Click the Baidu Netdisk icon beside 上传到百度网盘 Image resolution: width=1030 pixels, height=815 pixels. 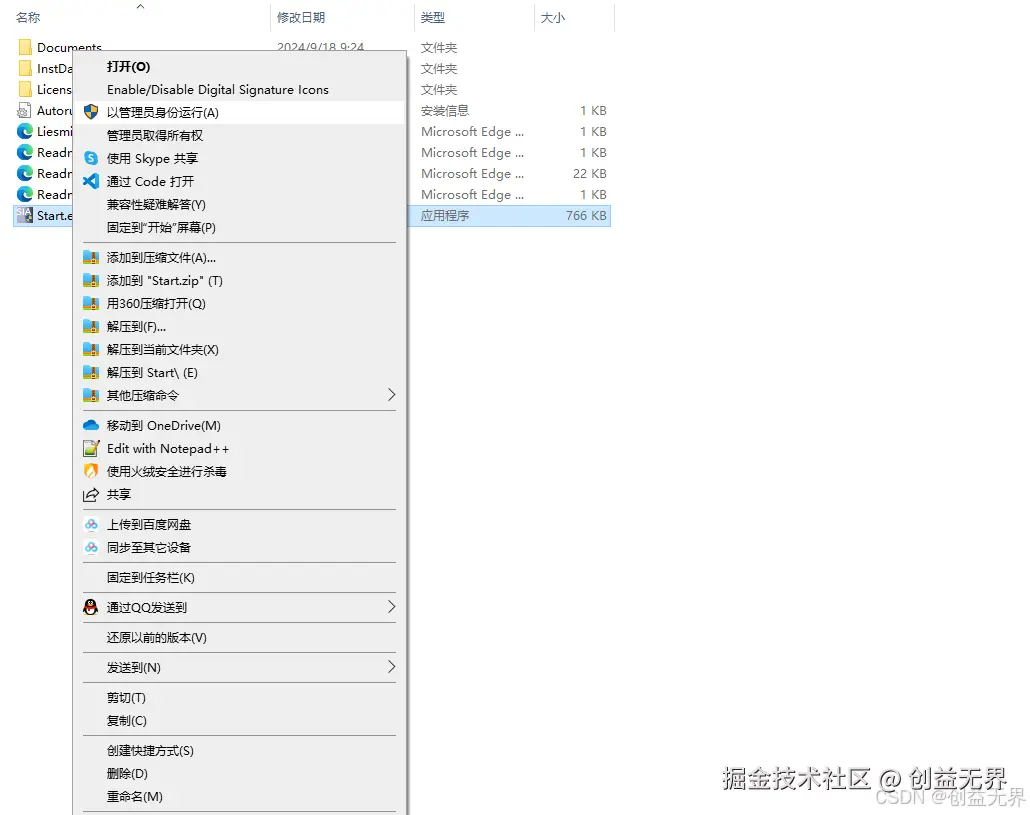pos(91,524)
